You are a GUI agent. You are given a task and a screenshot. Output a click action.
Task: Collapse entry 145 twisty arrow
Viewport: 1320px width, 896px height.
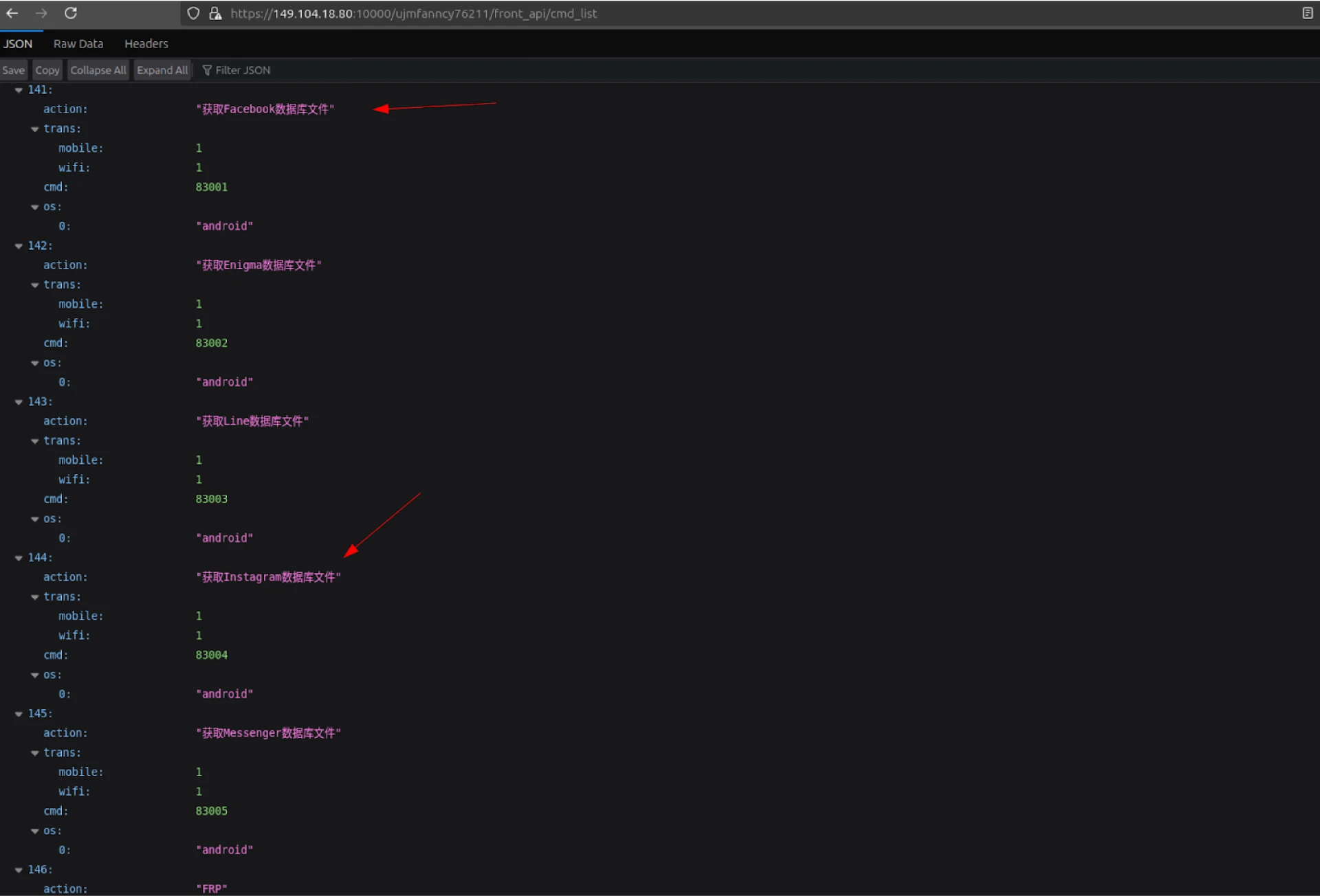pos(19,714)
